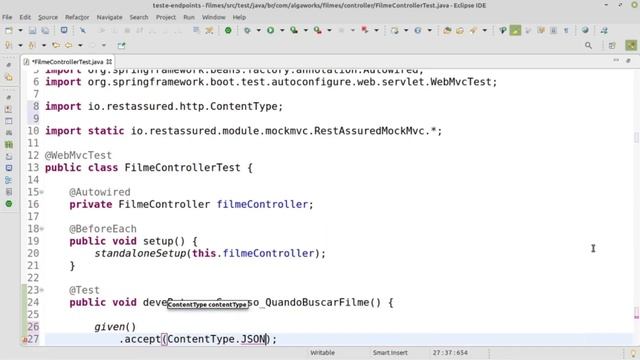The height and width of the screenshot is (360, 640).
Task: Open the Help menu
Action: click(x=239, y=17)
